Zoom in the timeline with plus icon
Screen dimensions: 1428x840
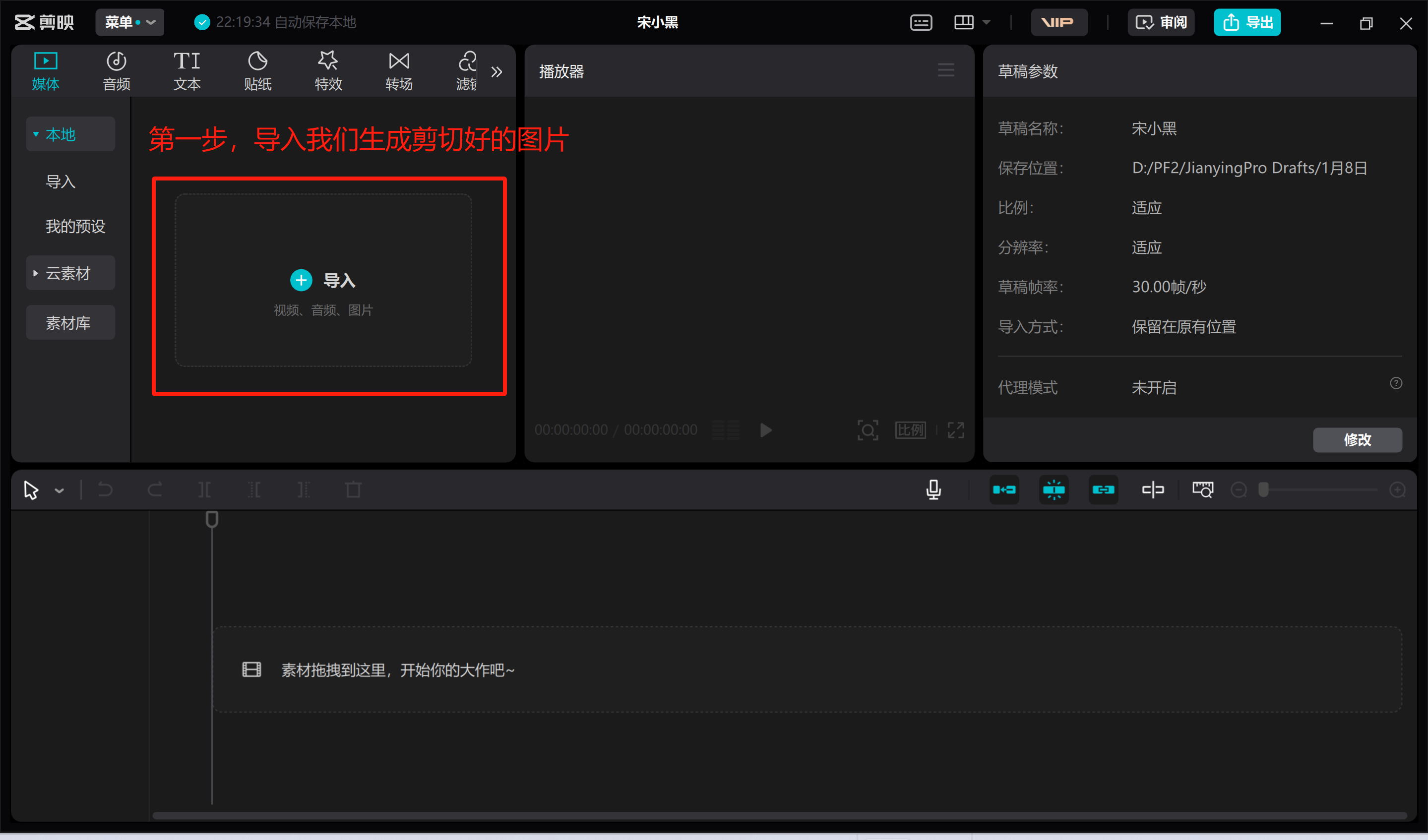1397,490
